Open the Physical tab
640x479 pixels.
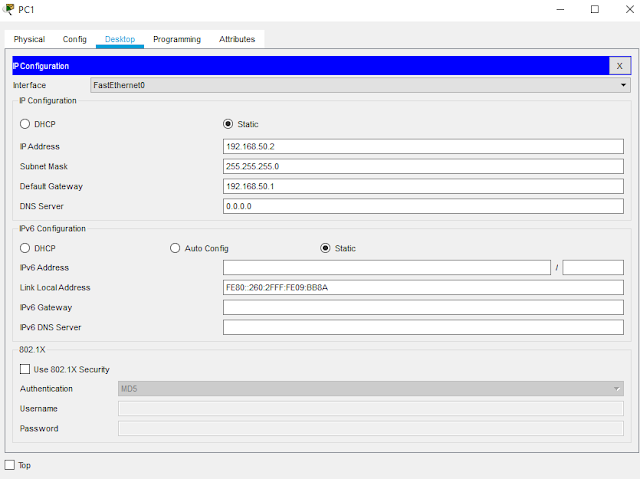pyautogui.click(x=29, y=39)
